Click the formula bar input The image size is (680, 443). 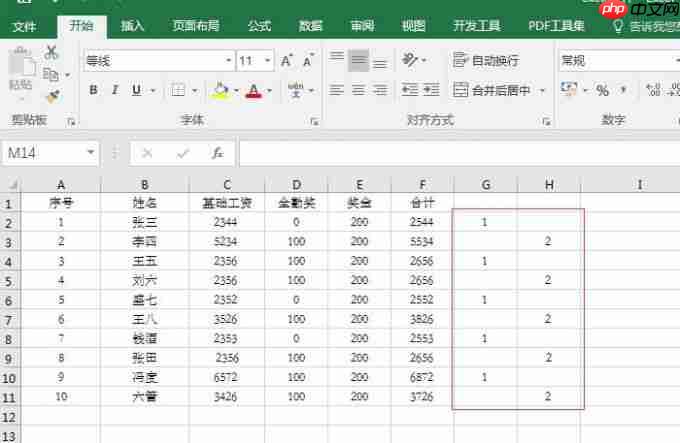[x=459, y=153]
